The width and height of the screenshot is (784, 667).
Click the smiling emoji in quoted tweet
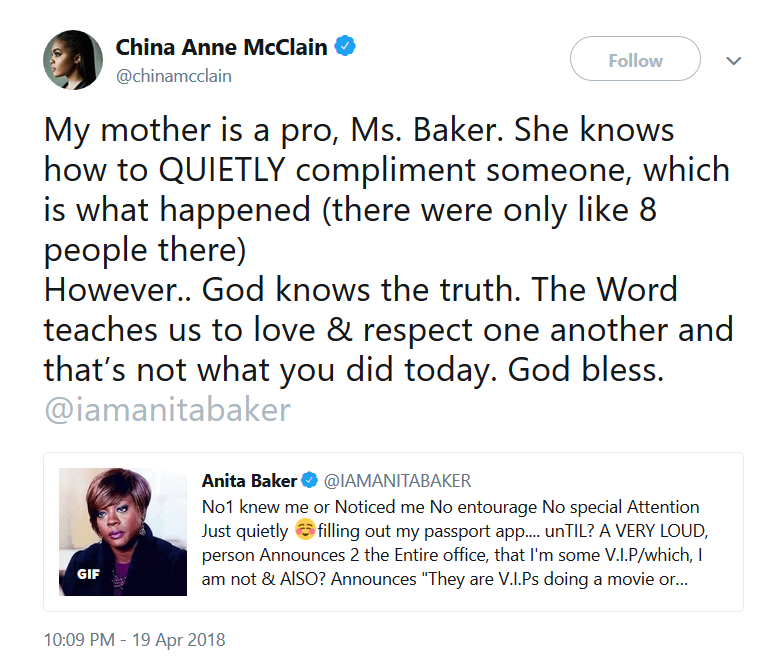click(x=304, y=531)
